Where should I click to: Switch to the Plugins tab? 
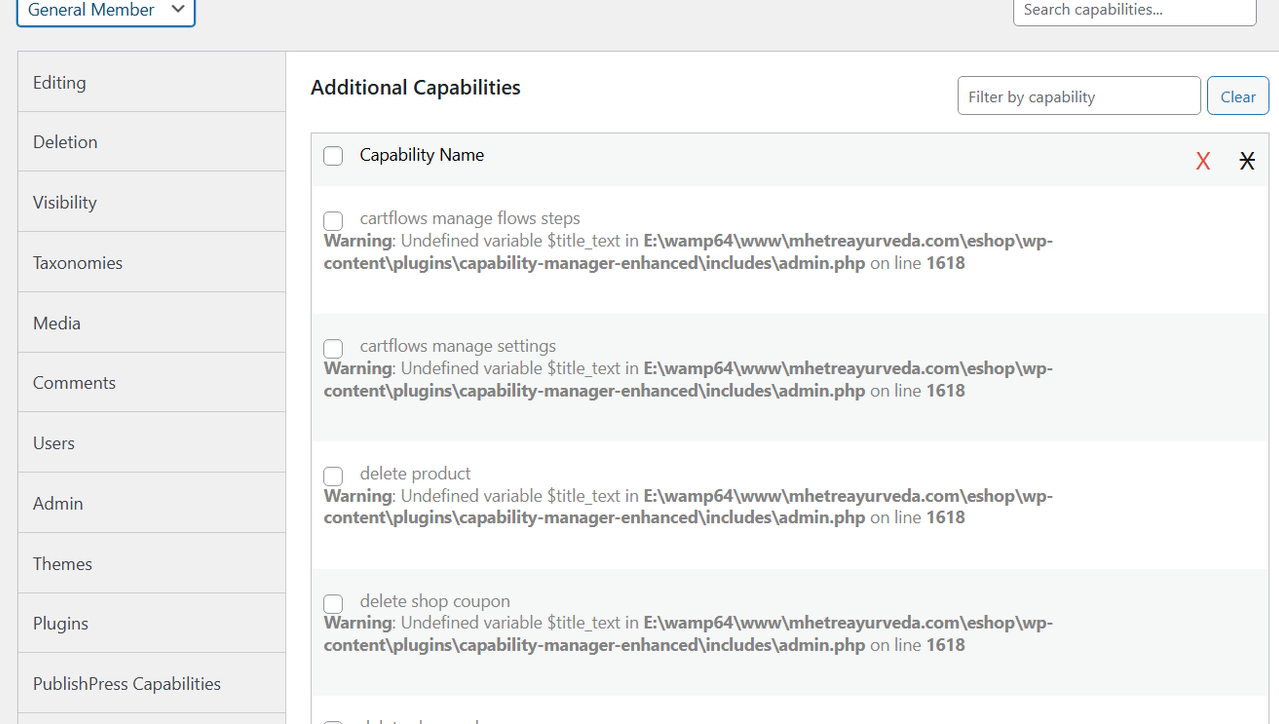coord(152,623)
